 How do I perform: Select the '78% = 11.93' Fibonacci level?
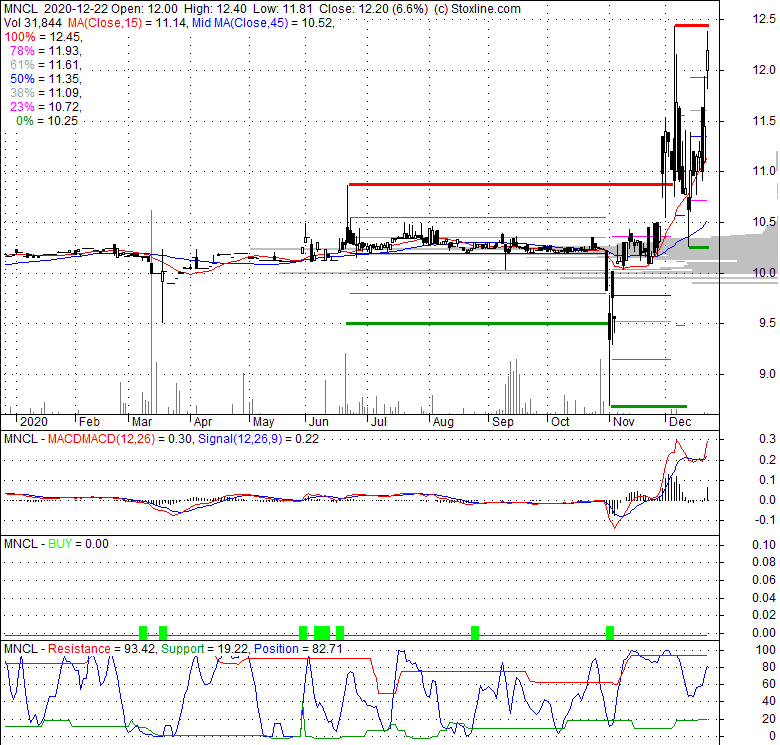pos(46,51)
